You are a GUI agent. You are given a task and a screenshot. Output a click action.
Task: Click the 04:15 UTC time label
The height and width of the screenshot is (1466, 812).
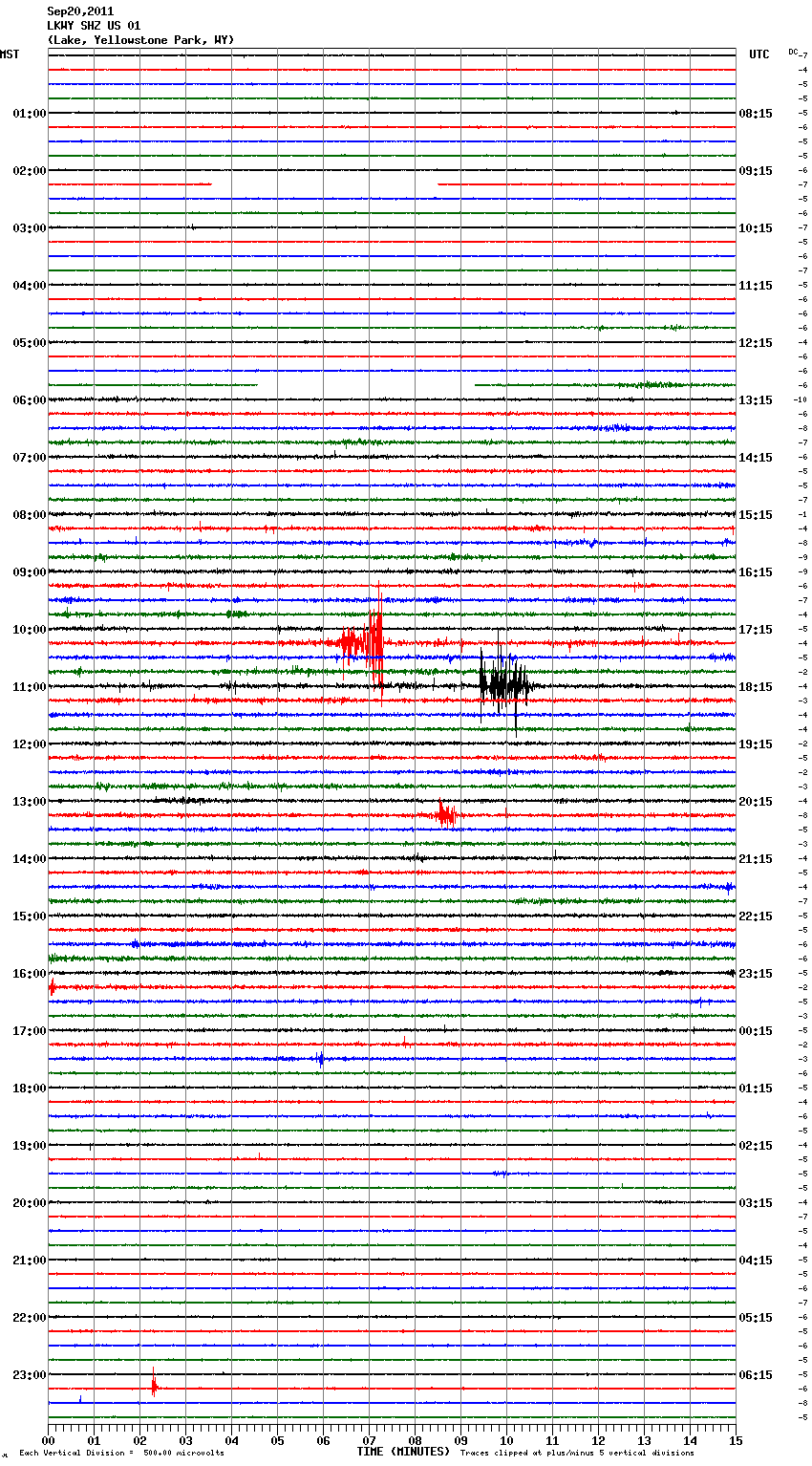click(x=756, y=1261)
